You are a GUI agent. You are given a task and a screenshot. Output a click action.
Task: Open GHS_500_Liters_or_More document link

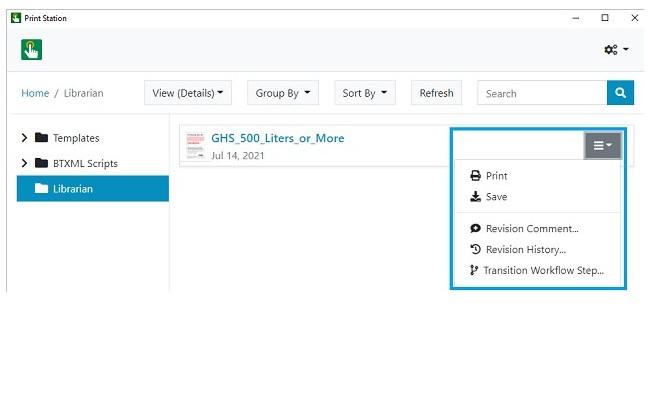(278, 138)
